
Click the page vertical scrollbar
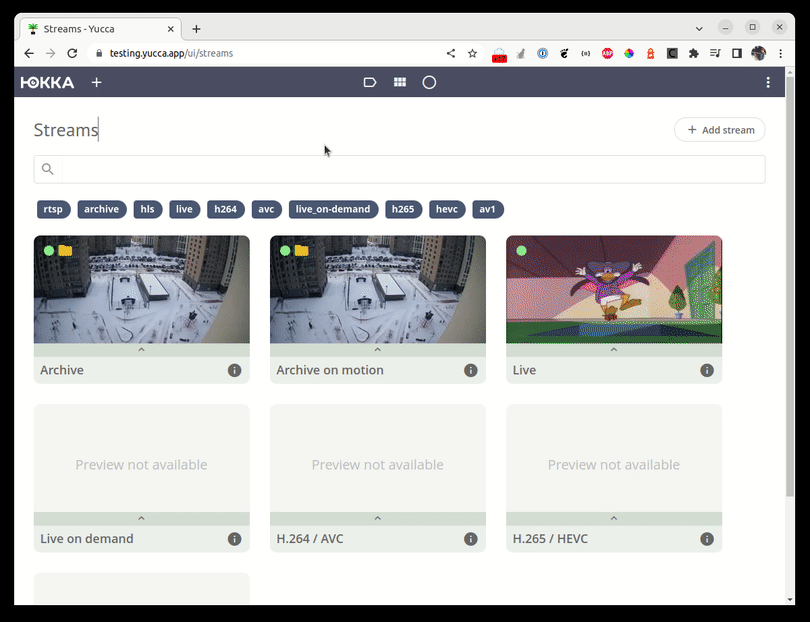coord(790,287)
